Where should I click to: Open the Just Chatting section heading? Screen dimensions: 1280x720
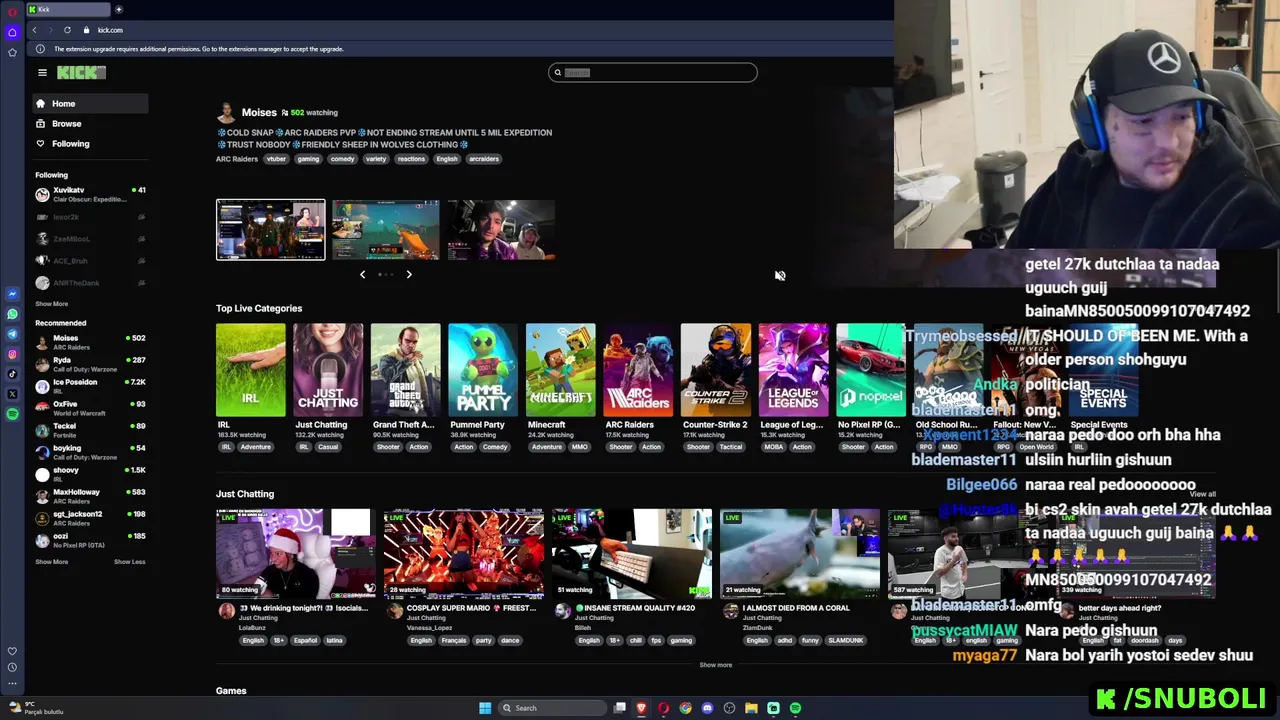245,494
